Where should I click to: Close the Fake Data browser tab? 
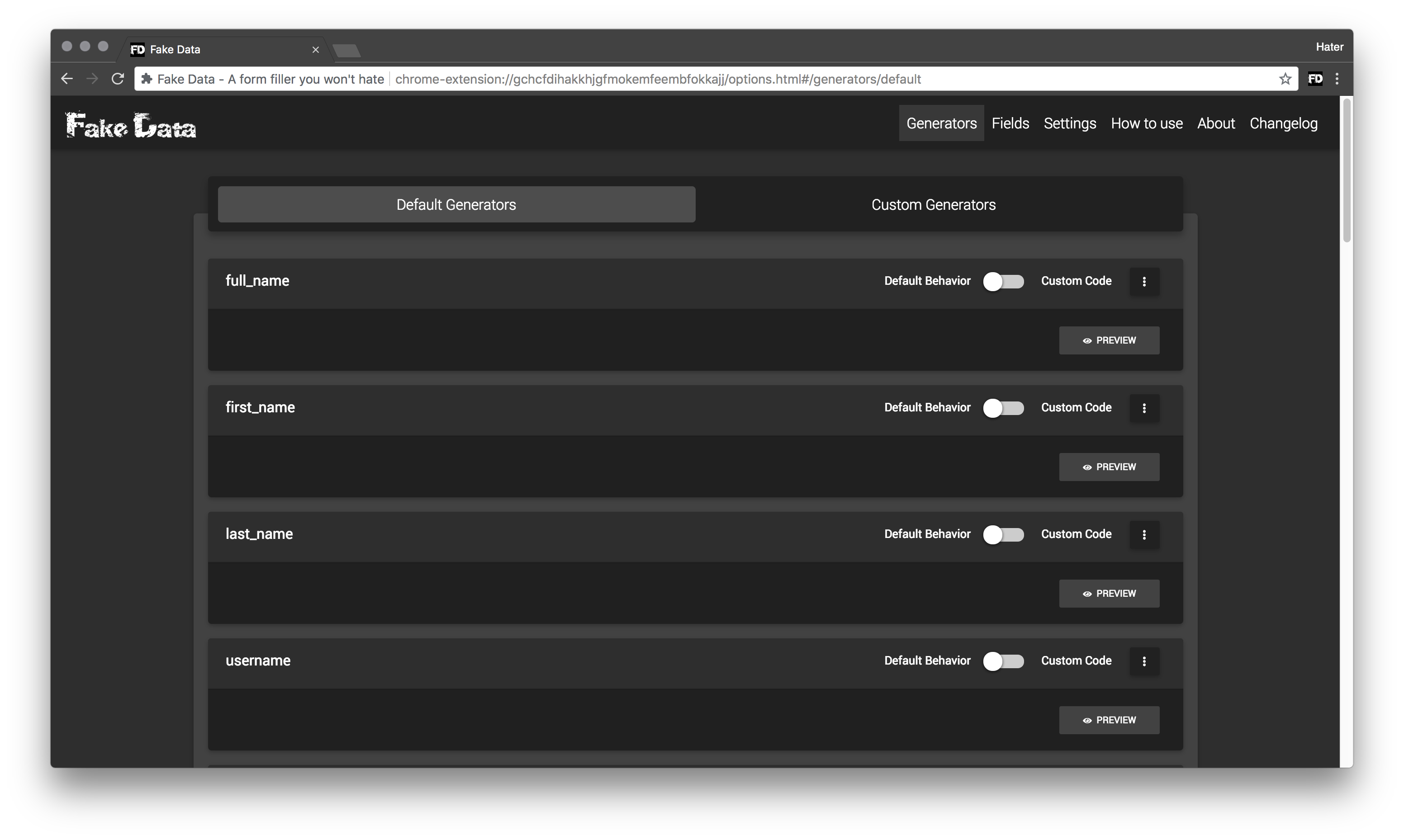click(315, 50)
